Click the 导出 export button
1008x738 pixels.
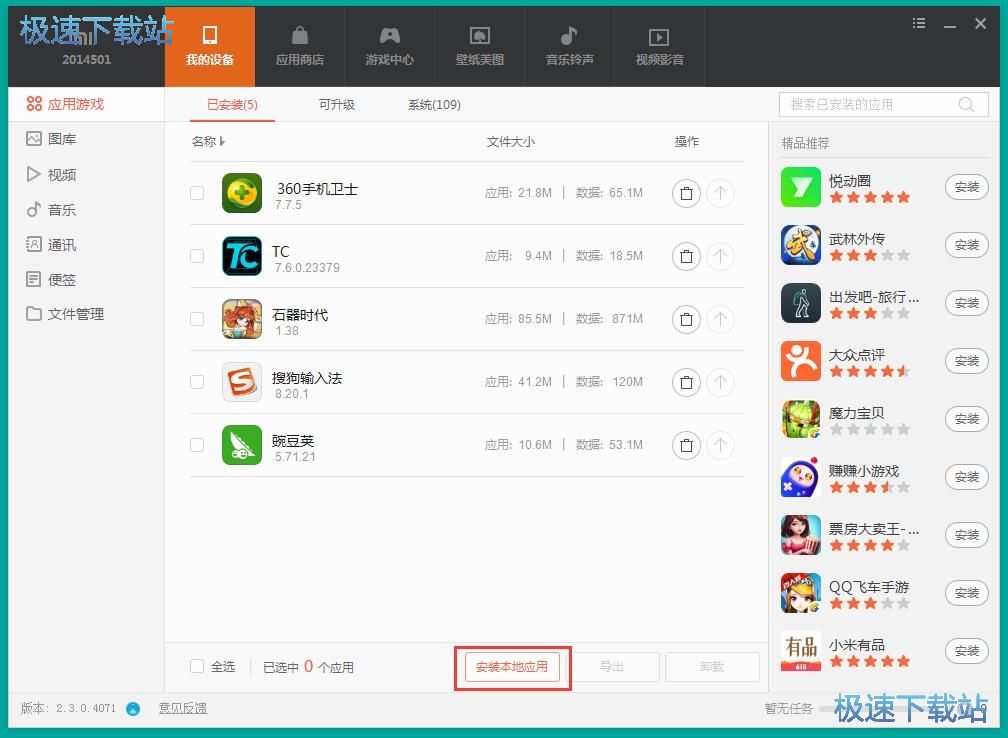pyautogui.click(x=612, y=667)
